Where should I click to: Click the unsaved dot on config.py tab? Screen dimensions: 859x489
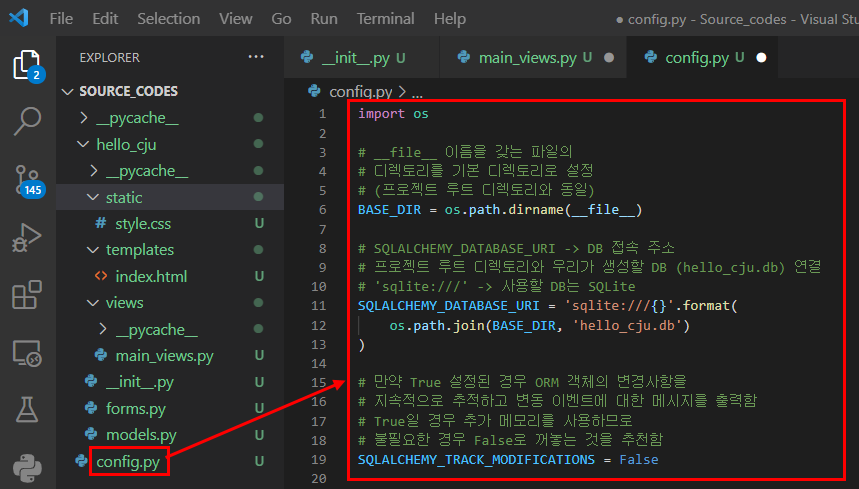pyautogui.click(x=761, y=57)
